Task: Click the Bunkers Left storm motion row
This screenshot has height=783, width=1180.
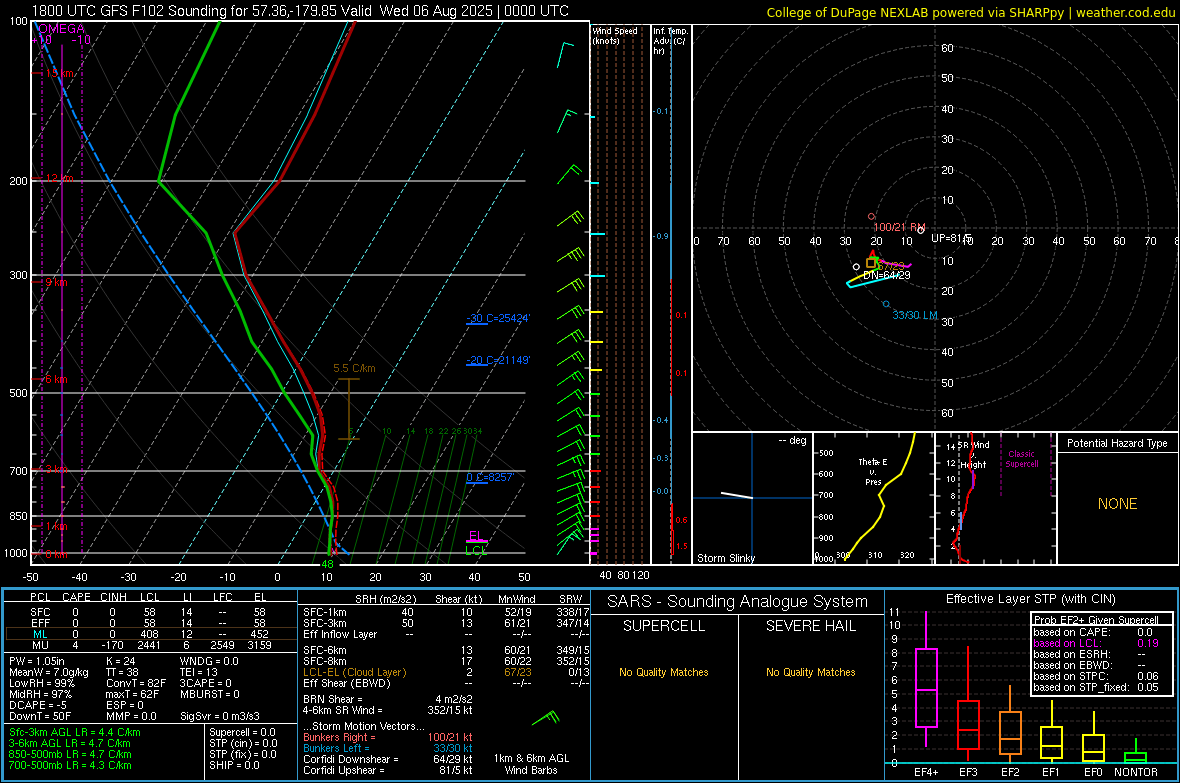Action: click(388, 748)
